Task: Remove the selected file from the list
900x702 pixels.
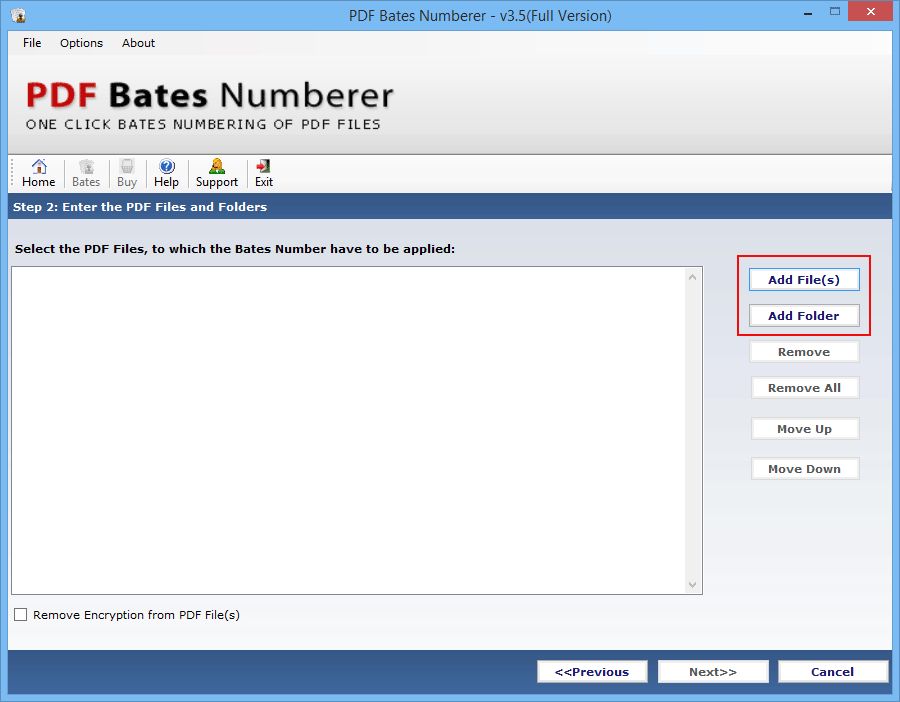Action: point(804,351)
